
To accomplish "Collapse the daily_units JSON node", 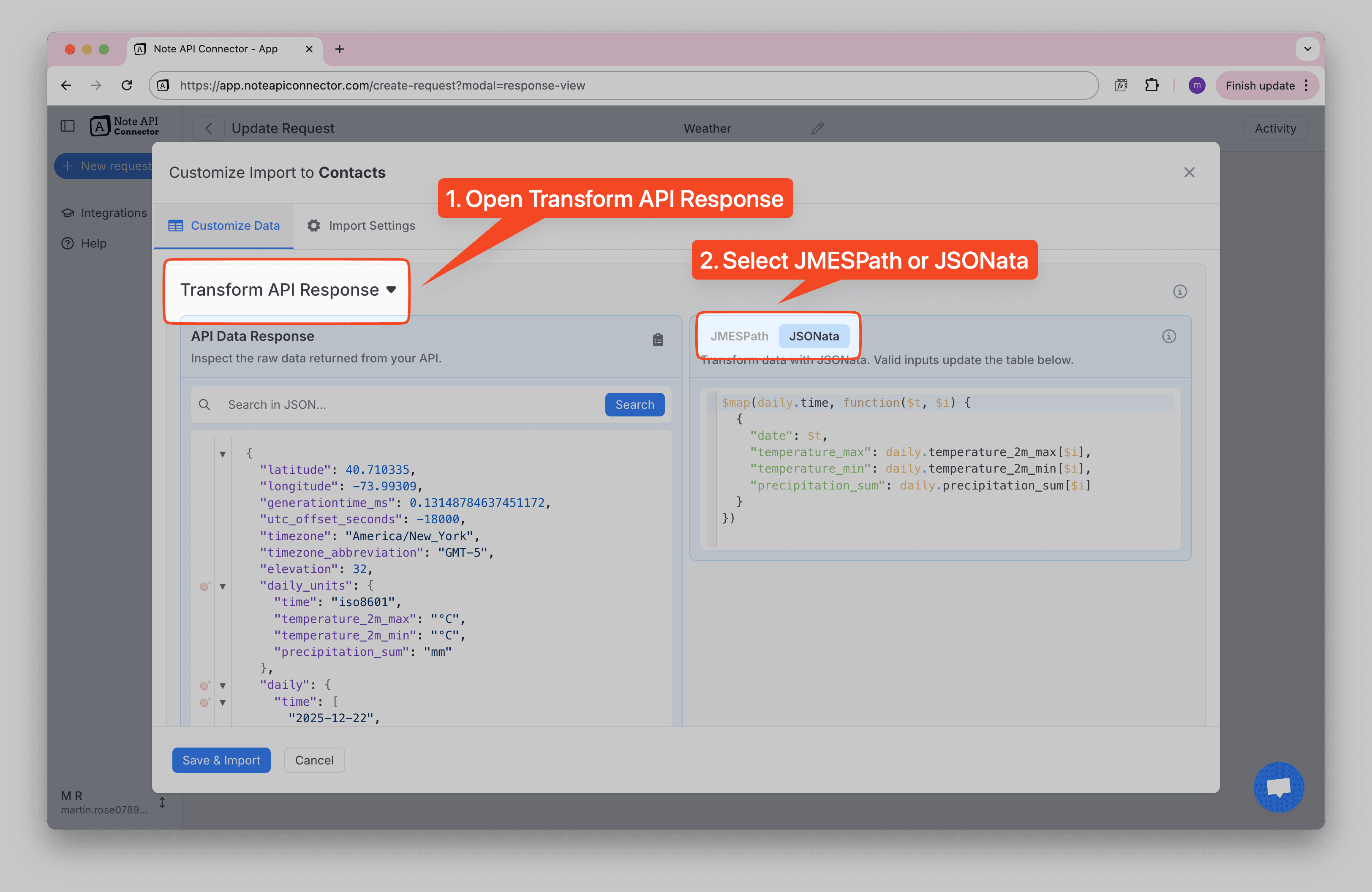I will pos(223,587).
